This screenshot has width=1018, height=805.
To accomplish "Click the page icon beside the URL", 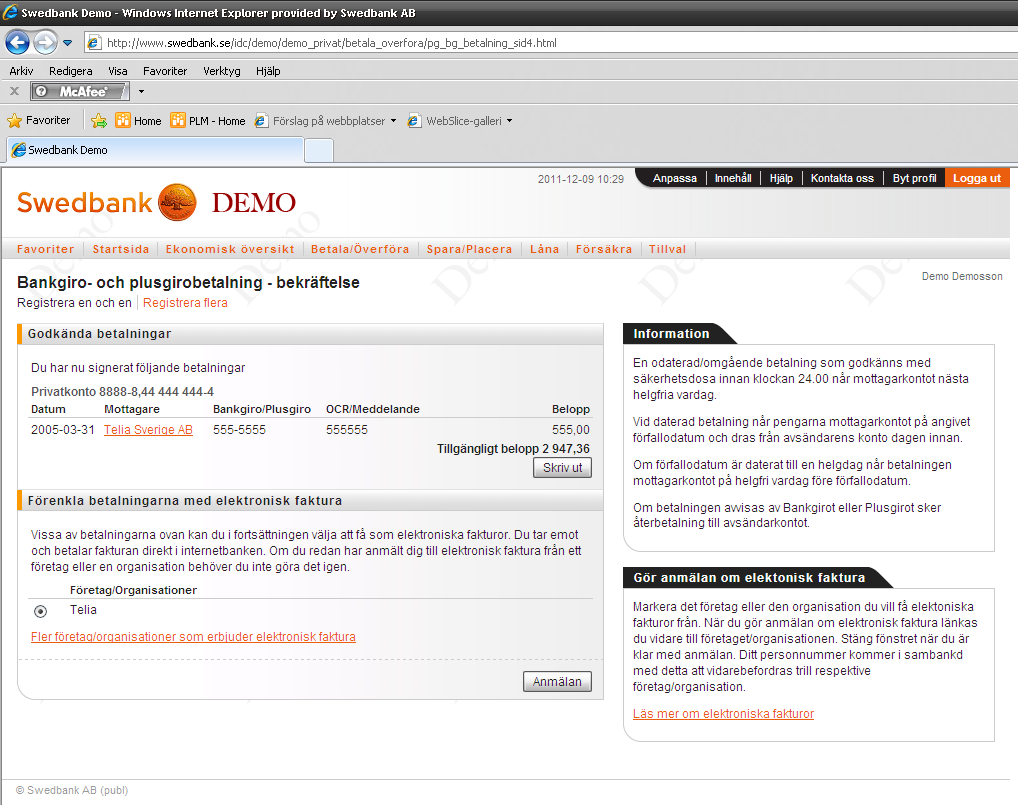I will pyautogui.click(x=94, y=43).
